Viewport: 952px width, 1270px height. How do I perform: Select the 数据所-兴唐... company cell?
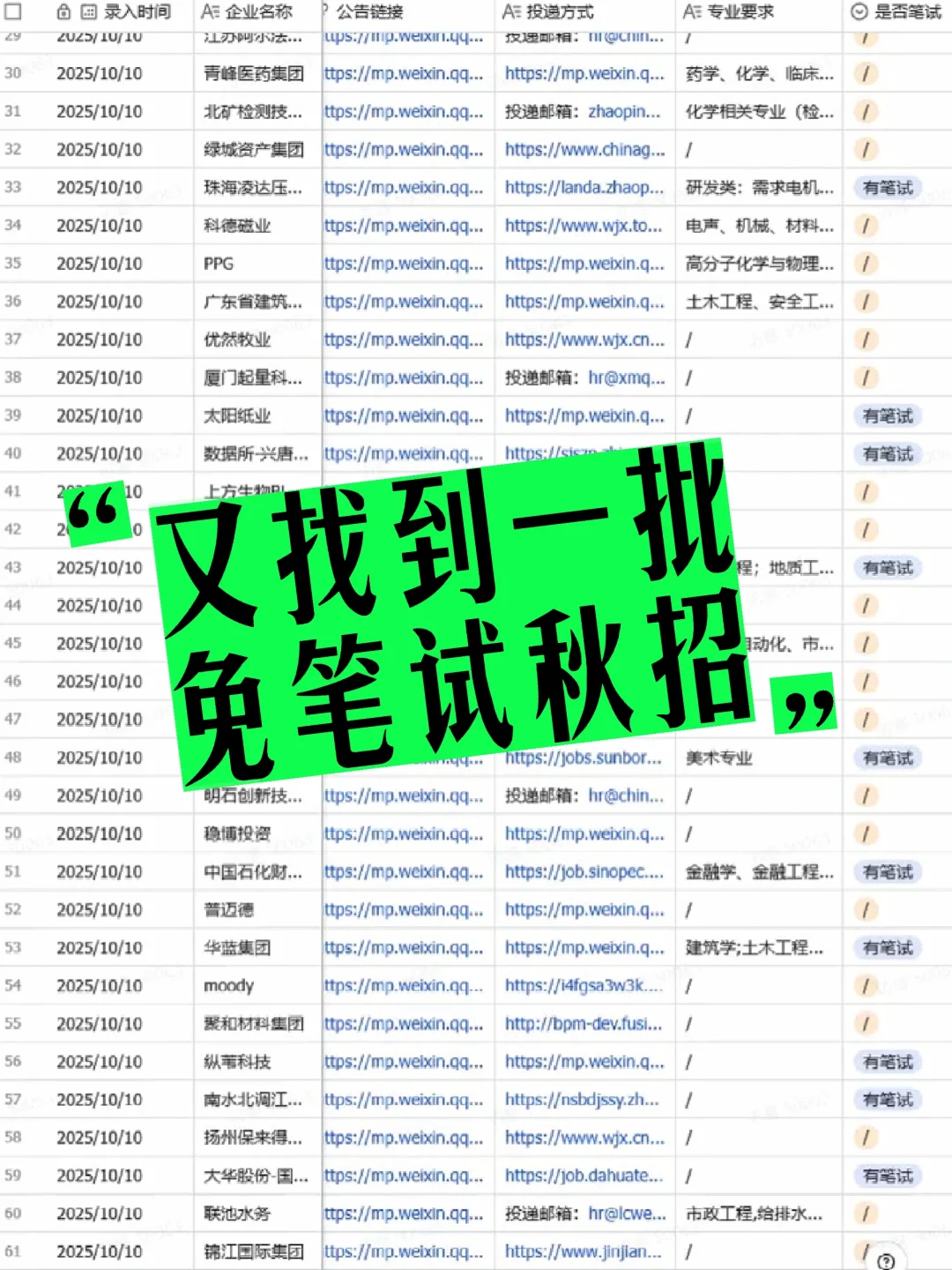coord(257,453)
